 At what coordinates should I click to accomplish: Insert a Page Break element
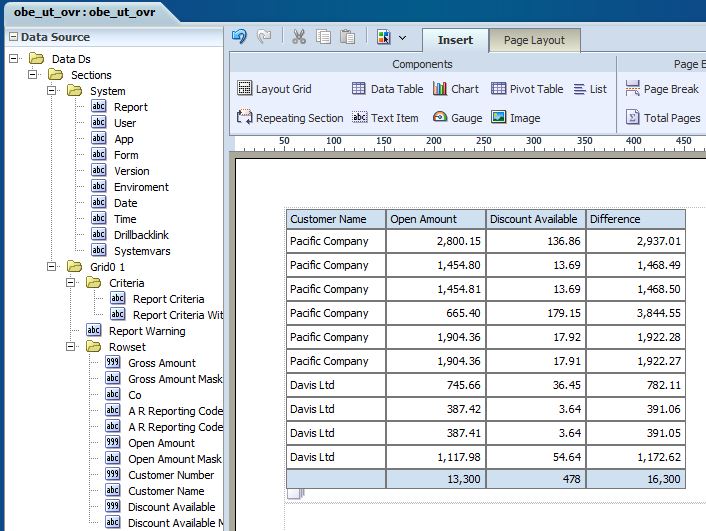(662, 89)
